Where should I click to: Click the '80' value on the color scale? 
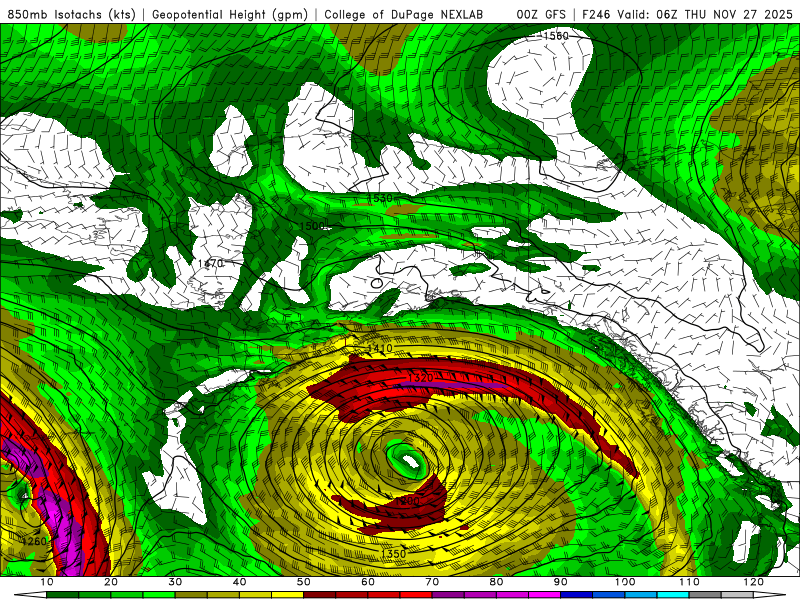click(496, 582)
